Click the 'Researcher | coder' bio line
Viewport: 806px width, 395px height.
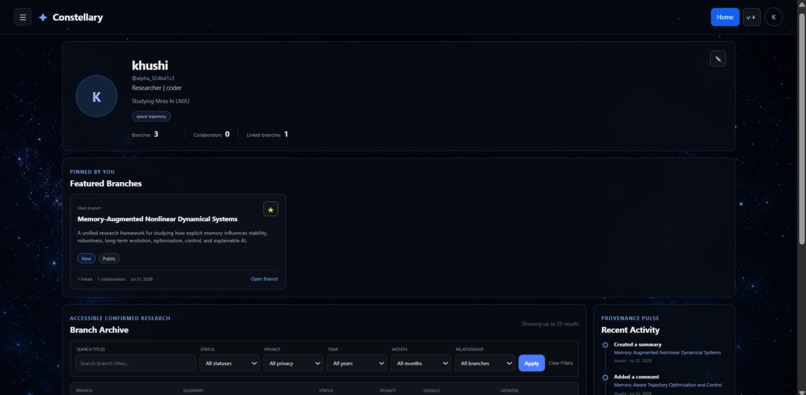coord(156,88)
